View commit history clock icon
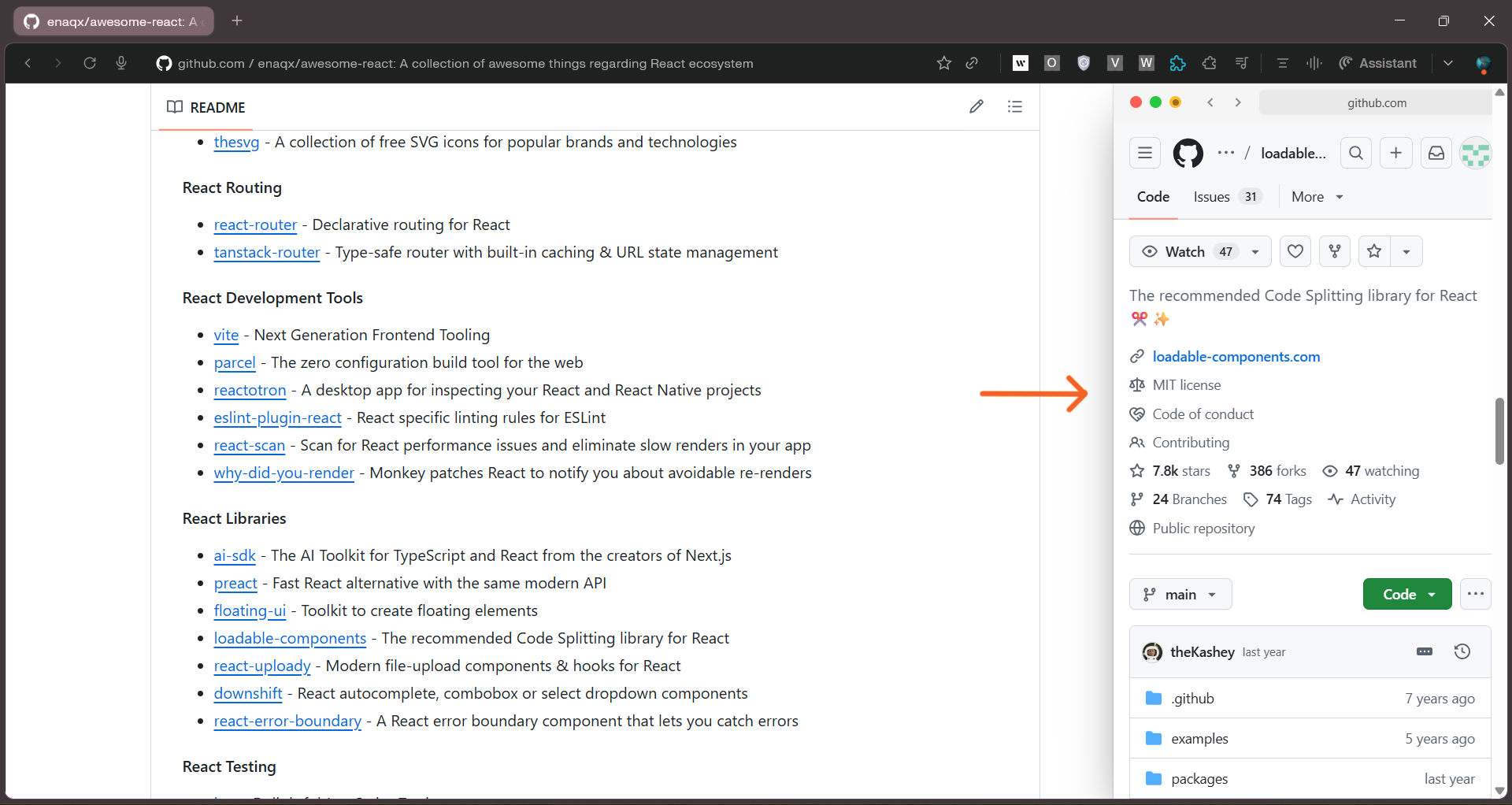This screenshot has height=805, width=1512. click(1462, 652)
